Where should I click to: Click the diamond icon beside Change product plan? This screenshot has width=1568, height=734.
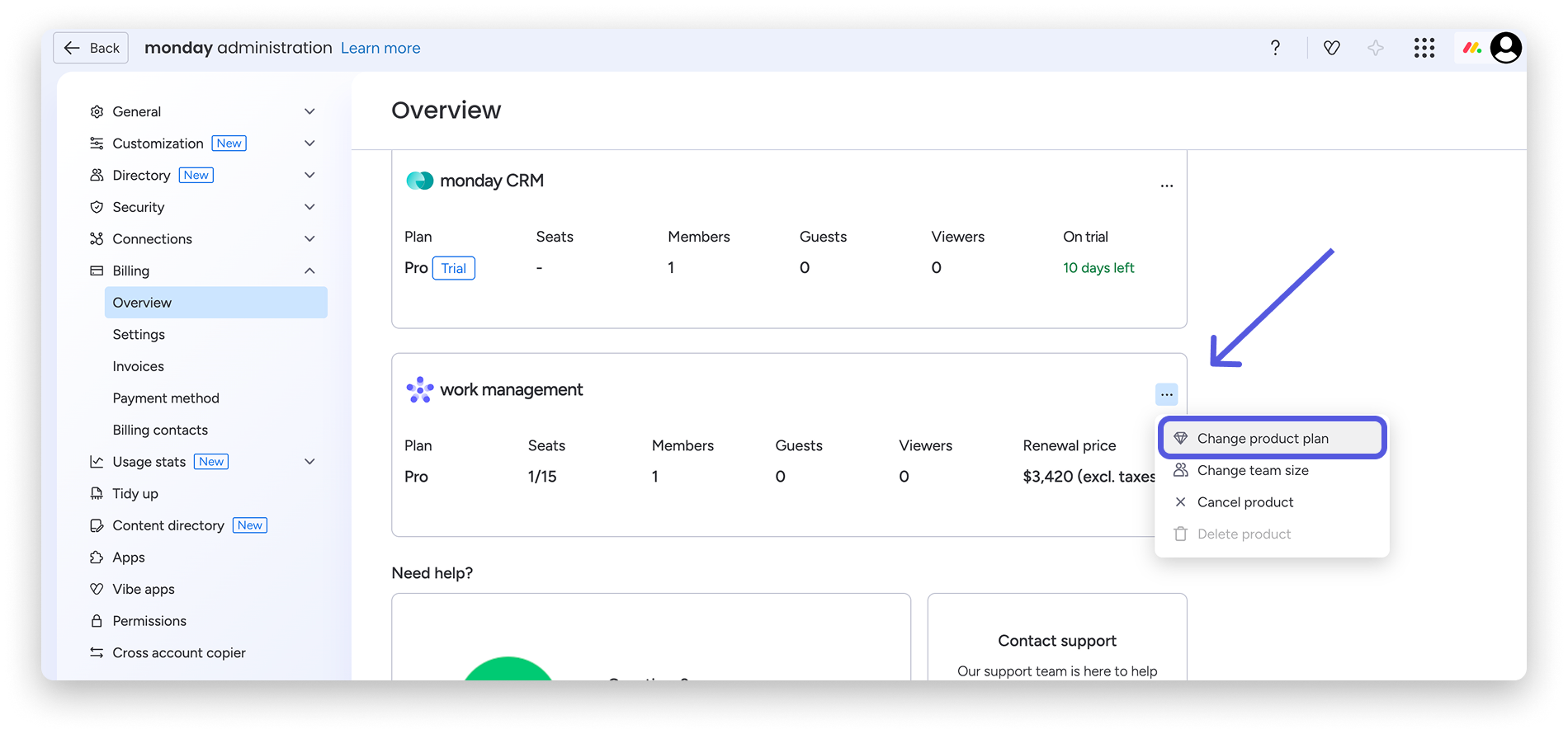pyautogui.click(x=1180, y=438)
